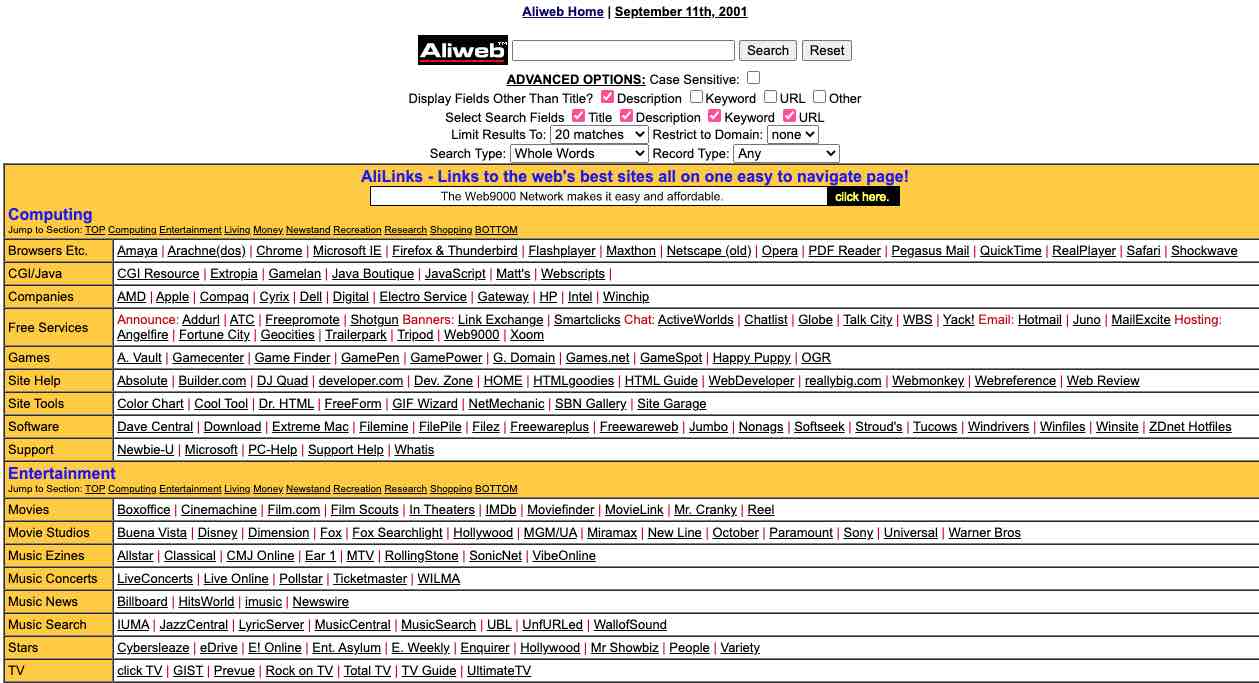1259x683 pixels.
Task: Open the Aliweb Home link
Action: 563,12
